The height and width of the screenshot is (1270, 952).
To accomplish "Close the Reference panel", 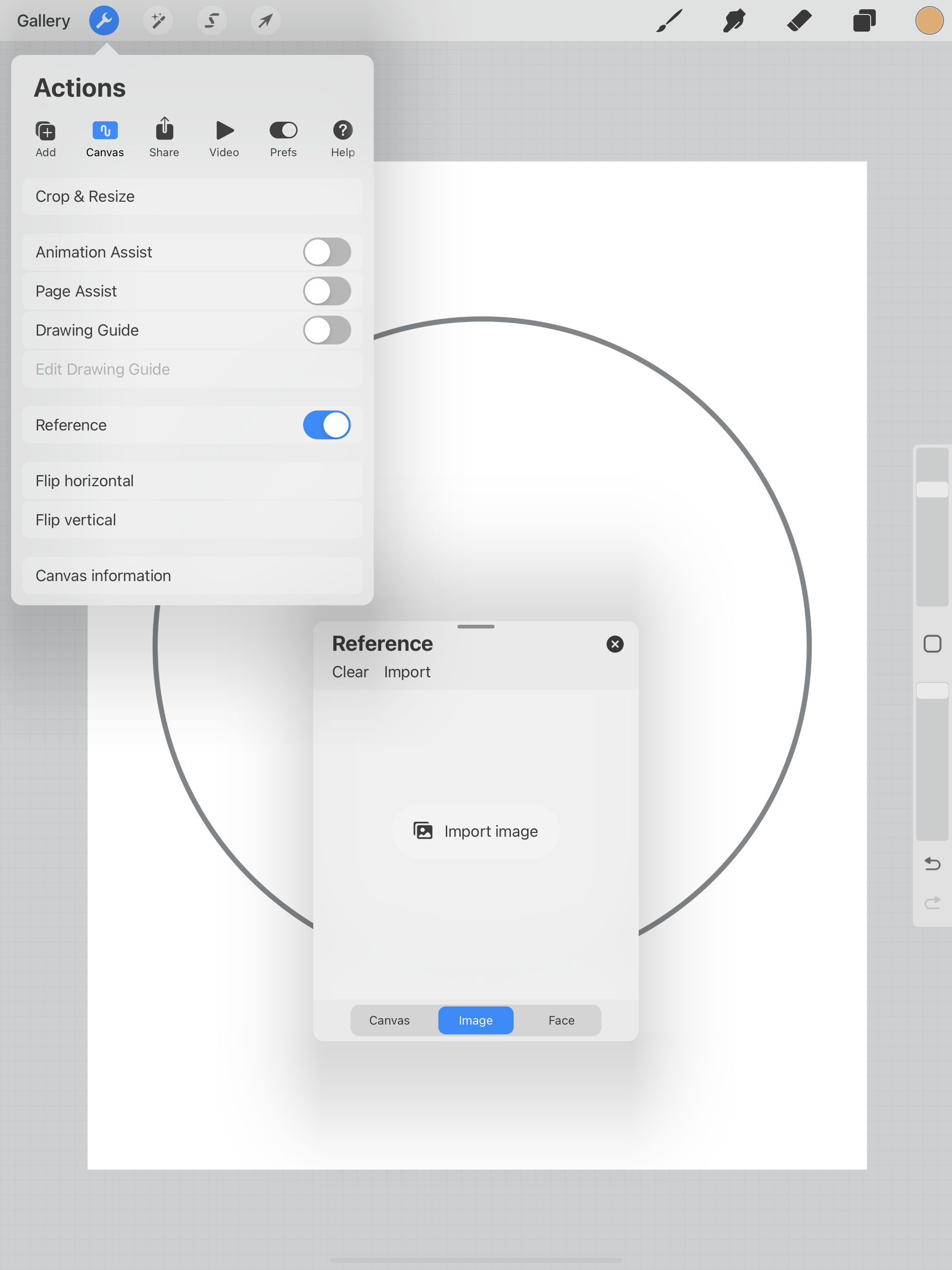I will tap(615, 644).
